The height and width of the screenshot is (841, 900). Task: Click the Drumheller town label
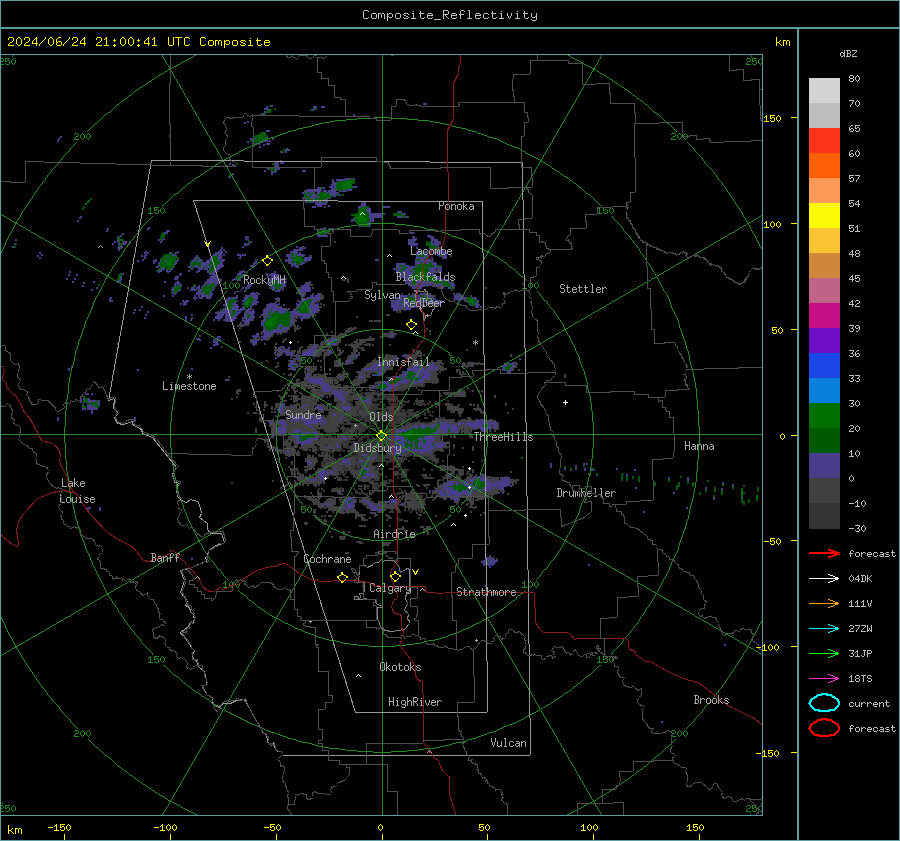[586, 493]
